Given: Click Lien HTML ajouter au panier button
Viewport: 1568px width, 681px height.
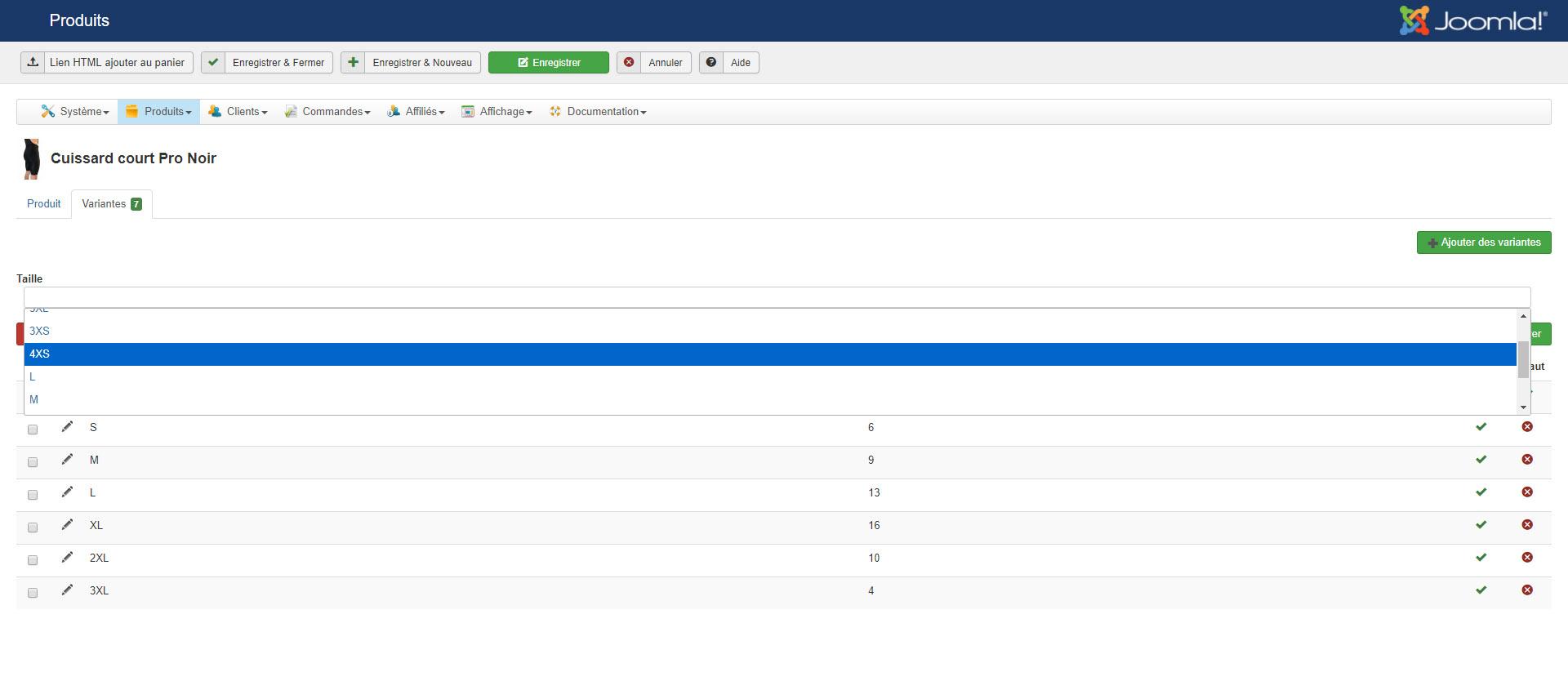Looking at the screenshot, I should [x=107, y=63].
